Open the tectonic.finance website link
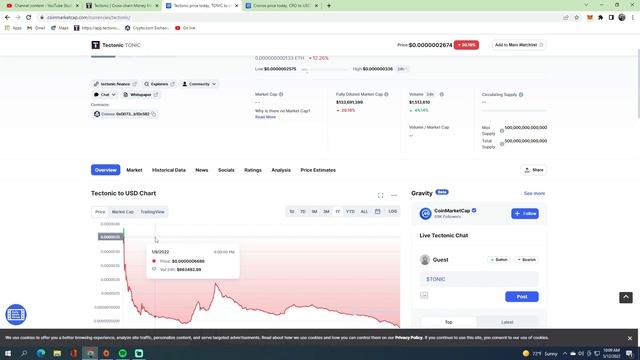The height and width of the screenshot is (360, 640). point(115,84)
